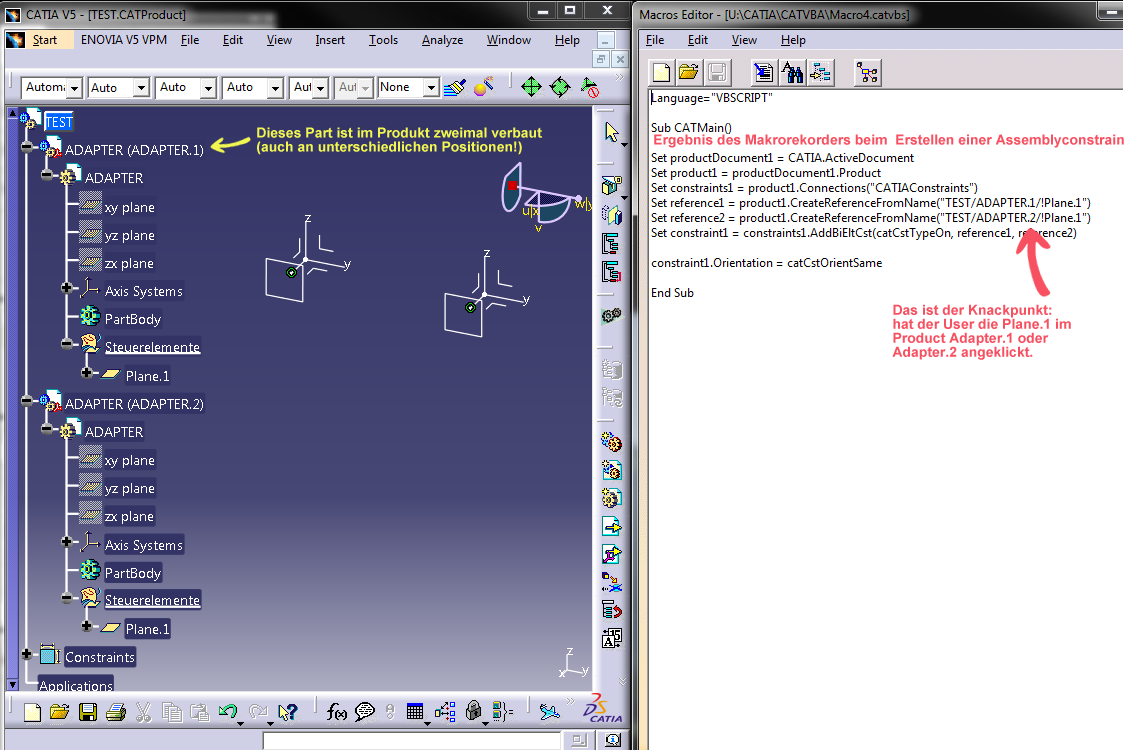Expand Plane.1 under ADAPTER.2 Steuerelemente
Image resolution: width=1124 pixels, height=750 pixels.
[x=87, y=626]
